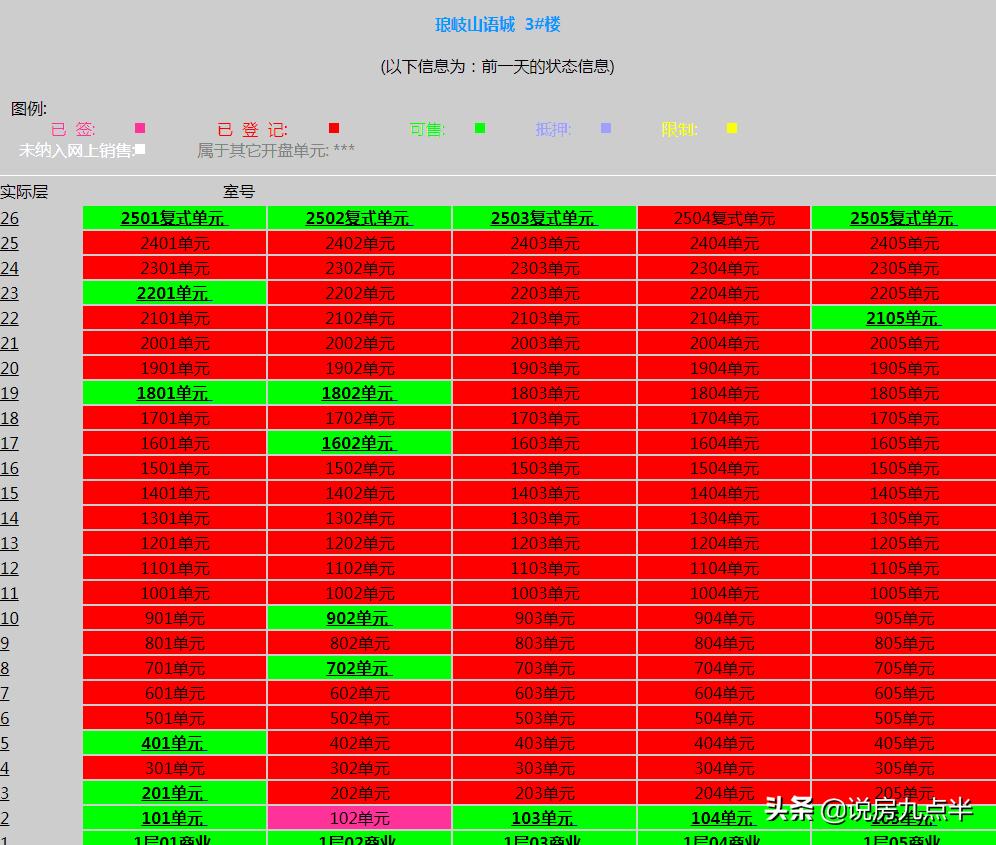The image size is (996, 845).
Task: Click floor number 19 link
Action: 10,393
